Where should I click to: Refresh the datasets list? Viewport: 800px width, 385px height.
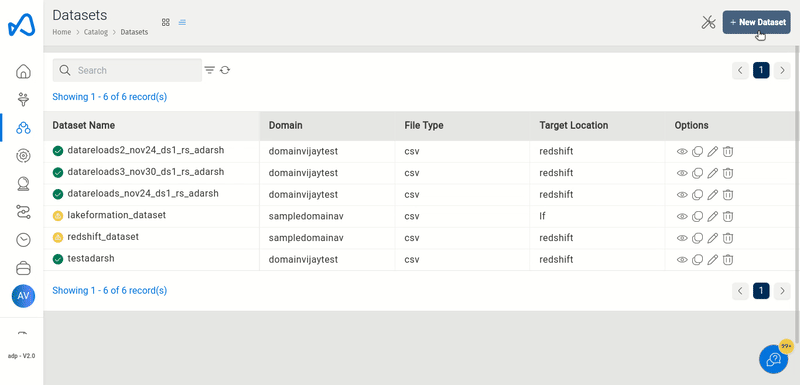(225, 70)
